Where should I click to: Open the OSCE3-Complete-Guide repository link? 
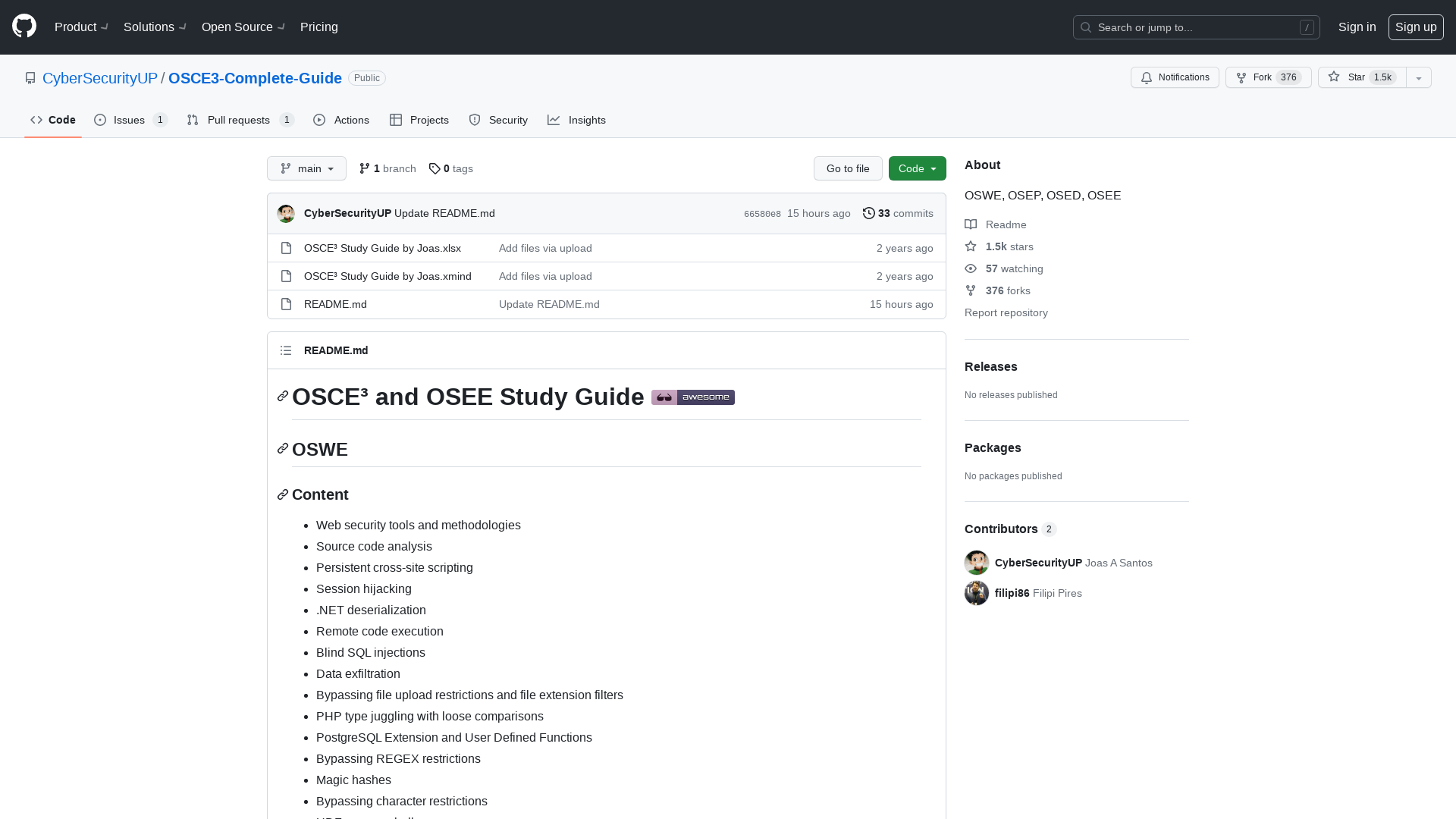[x=255, y=78]
